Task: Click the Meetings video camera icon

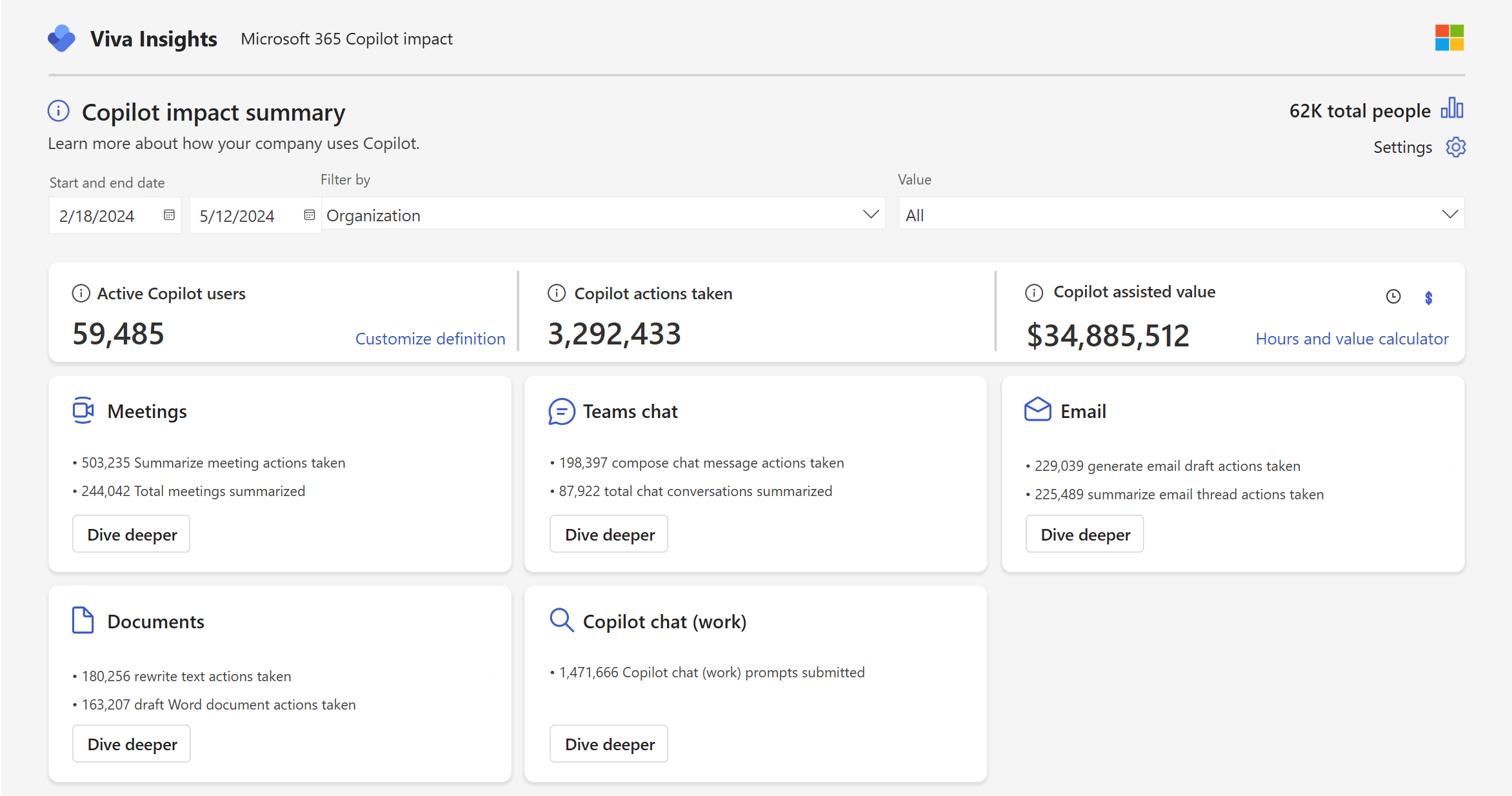Action: click(x=83, y=410)
